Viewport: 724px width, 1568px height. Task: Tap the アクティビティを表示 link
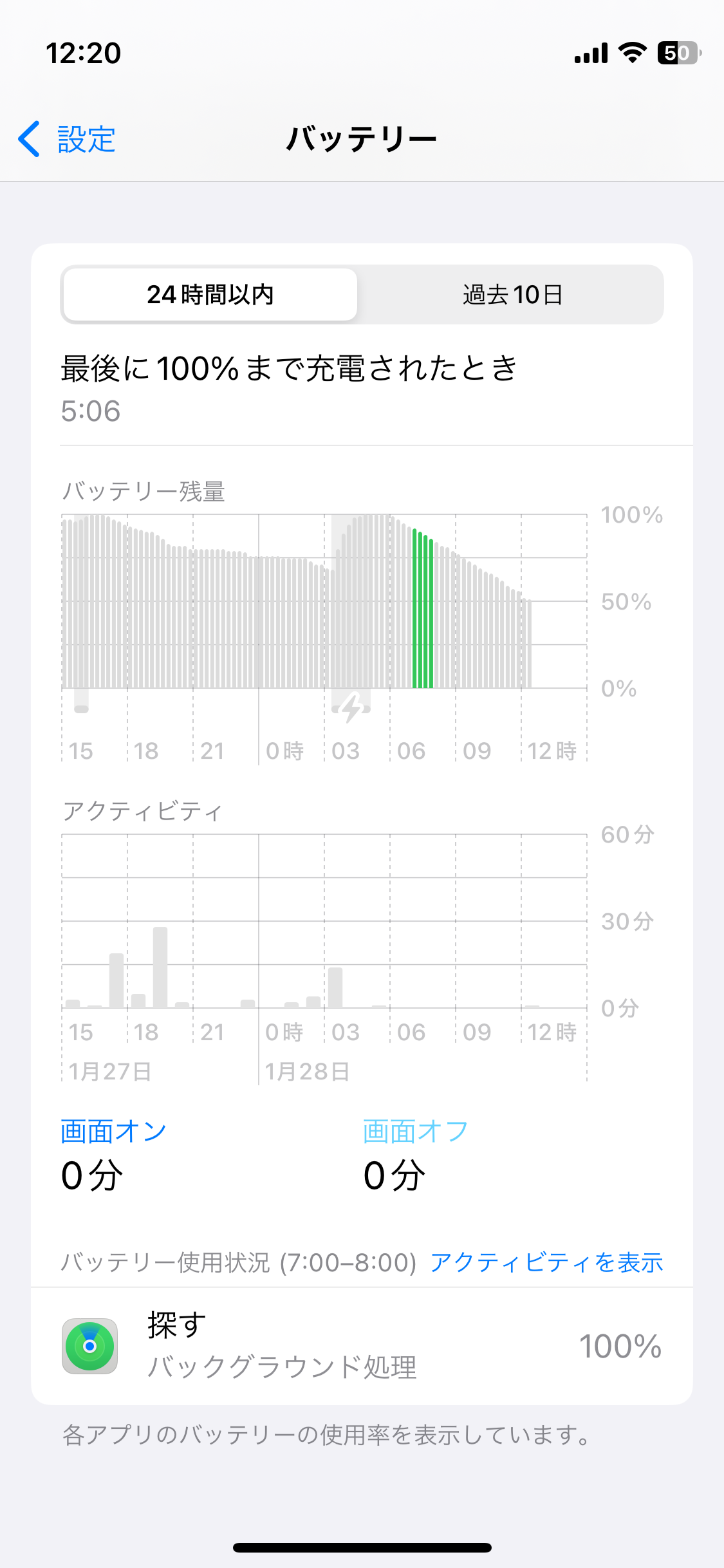point(546,1262)
